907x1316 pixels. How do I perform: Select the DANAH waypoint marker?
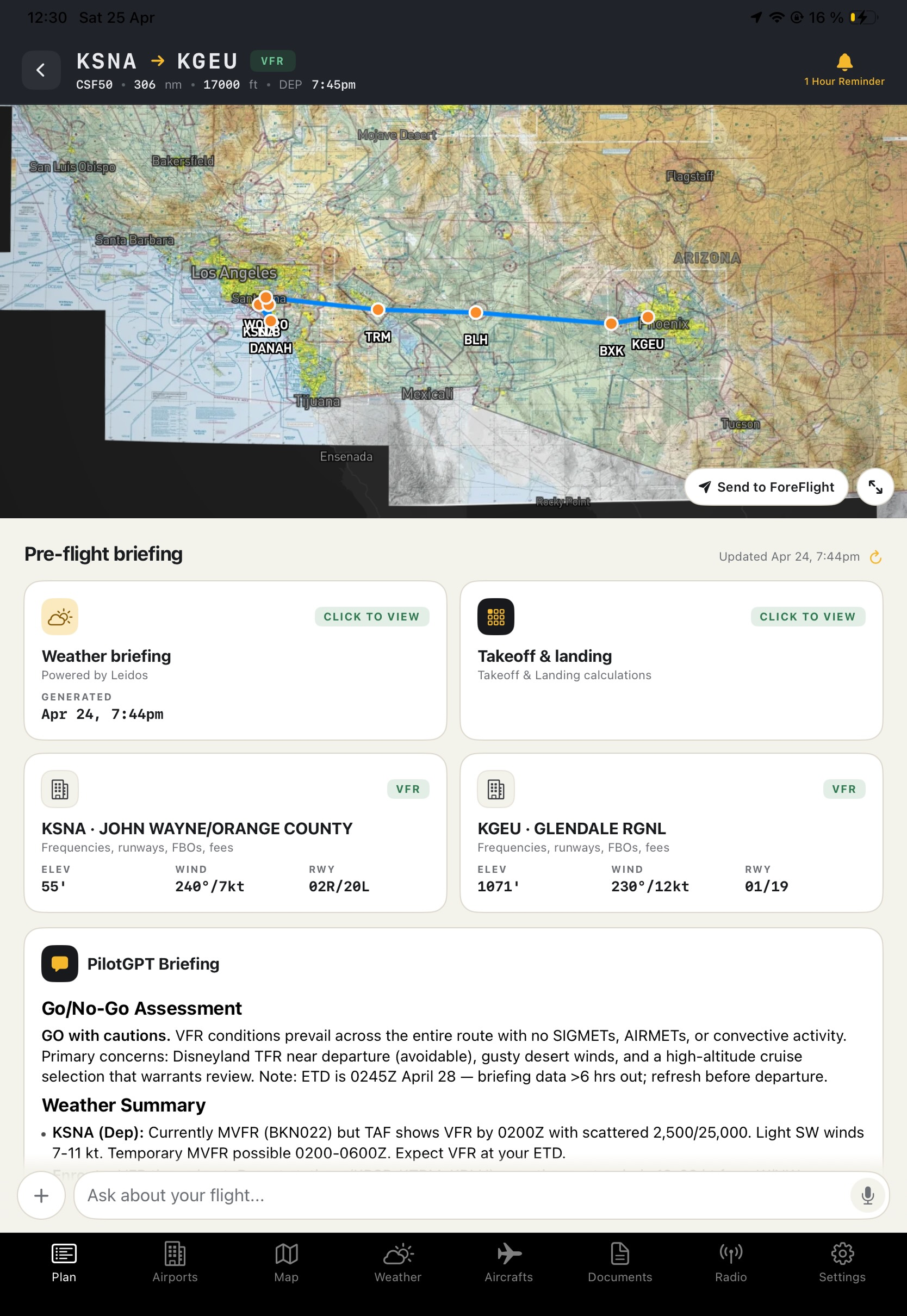[270, 321]
